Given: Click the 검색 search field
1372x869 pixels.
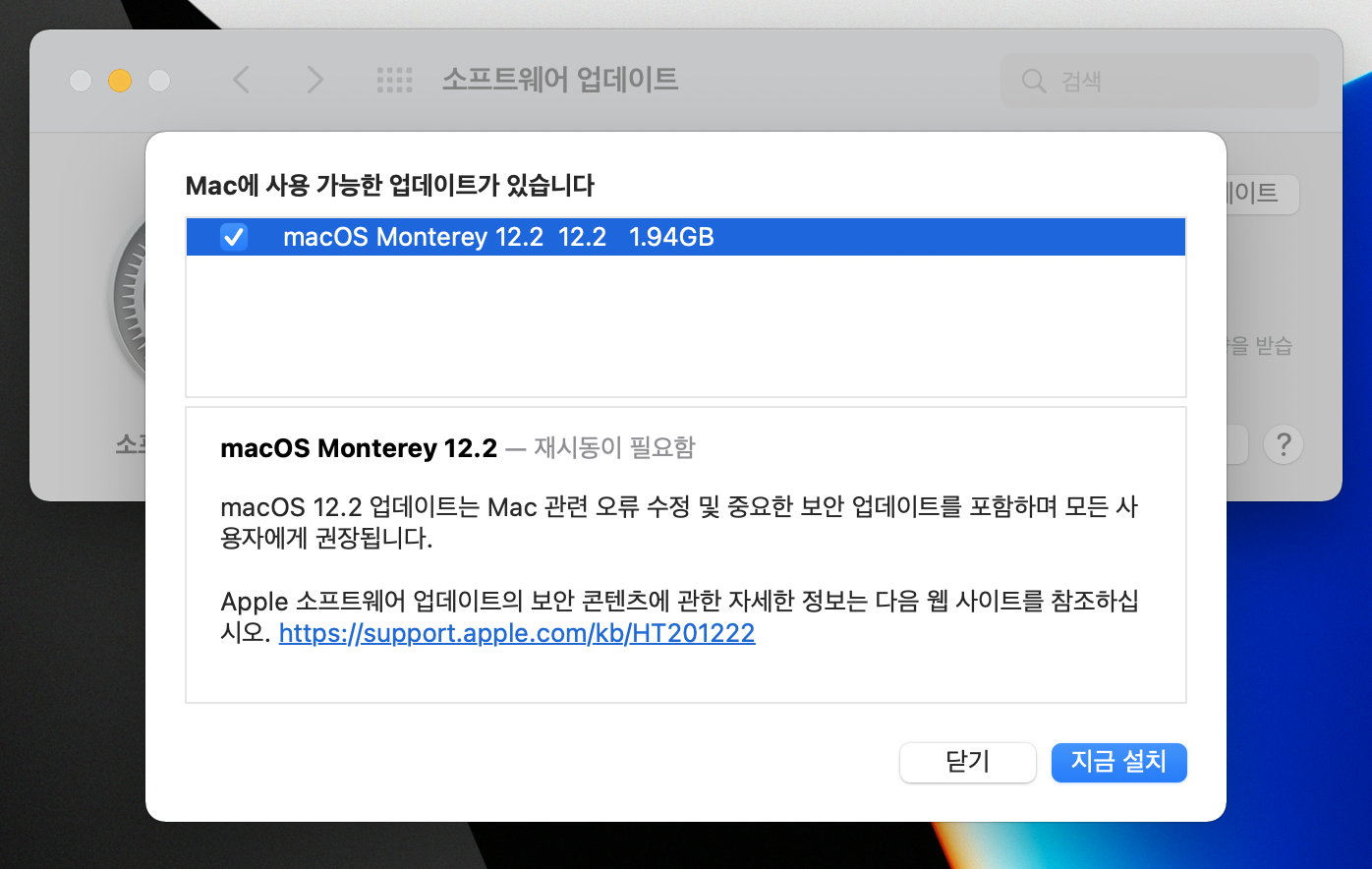Looking at the screenshot, I should [x=1160, y=81].
